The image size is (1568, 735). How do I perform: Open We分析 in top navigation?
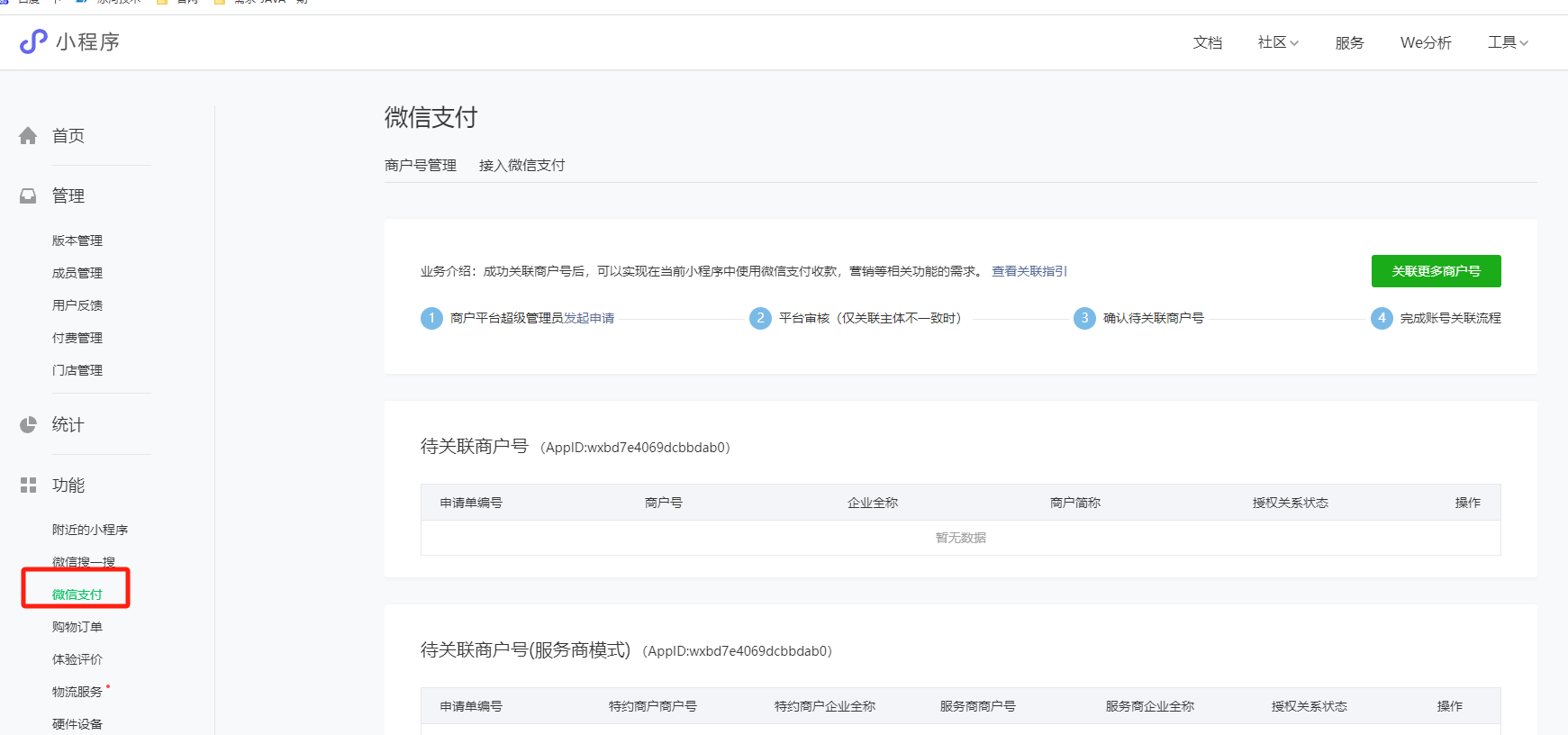point(1426,42)
